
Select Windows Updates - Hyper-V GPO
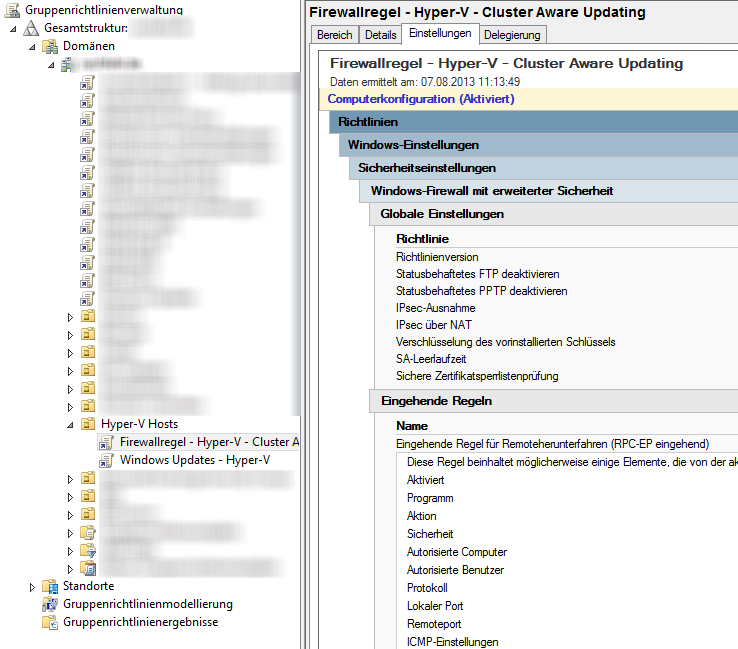coord(195,460)
